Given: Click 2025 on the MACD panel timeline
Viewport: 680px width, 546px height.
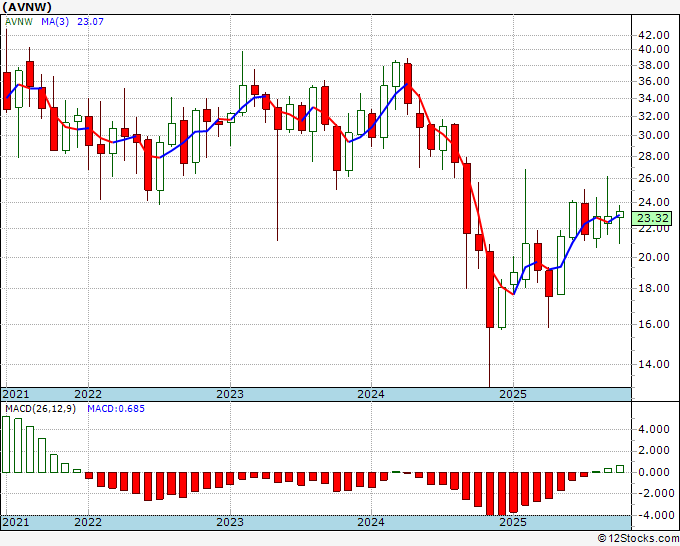Looking at the screenshot, I should pyautogui.click(x=513, y=522).
